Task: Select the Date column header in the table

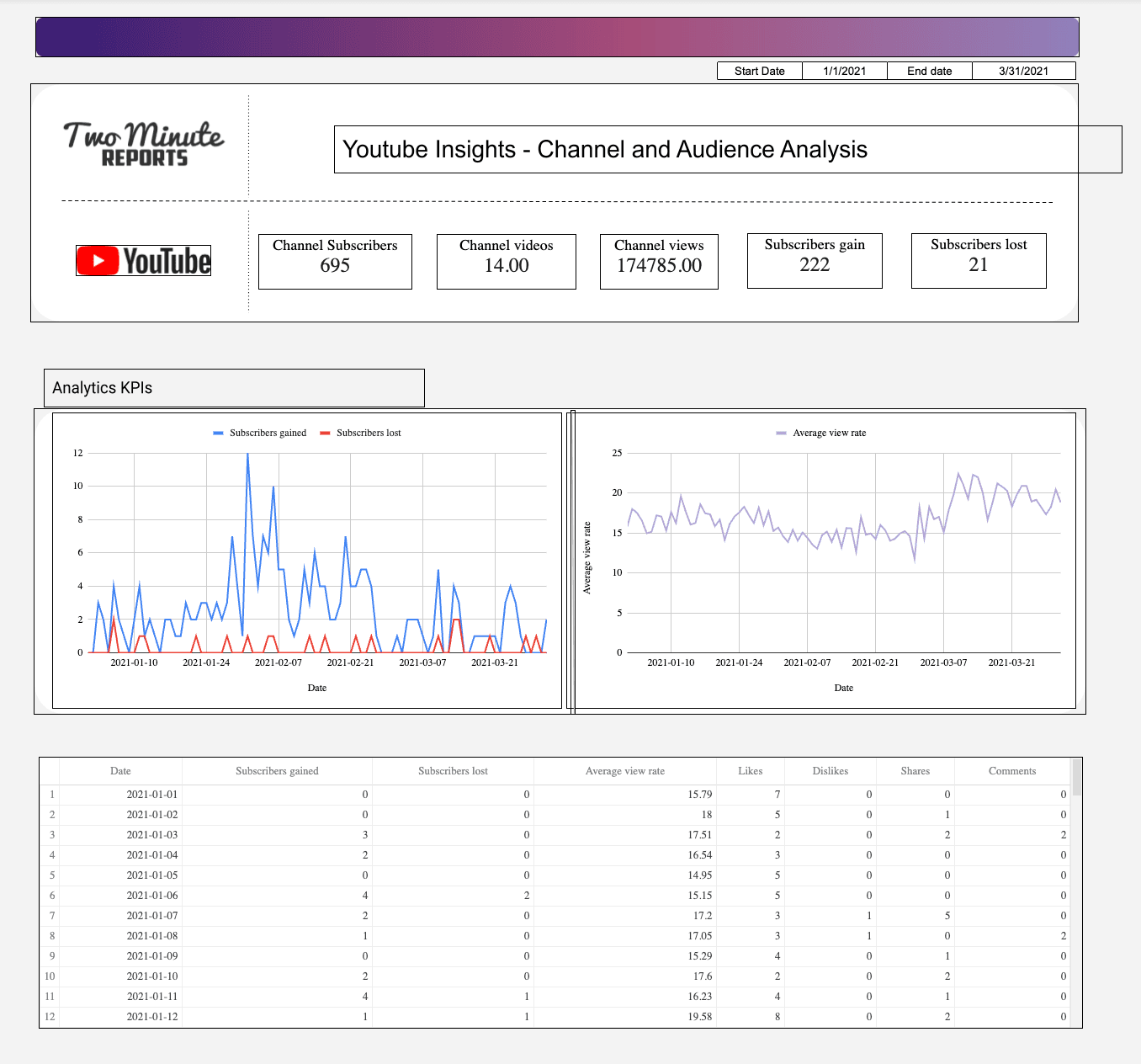Action: coord(119,770)
